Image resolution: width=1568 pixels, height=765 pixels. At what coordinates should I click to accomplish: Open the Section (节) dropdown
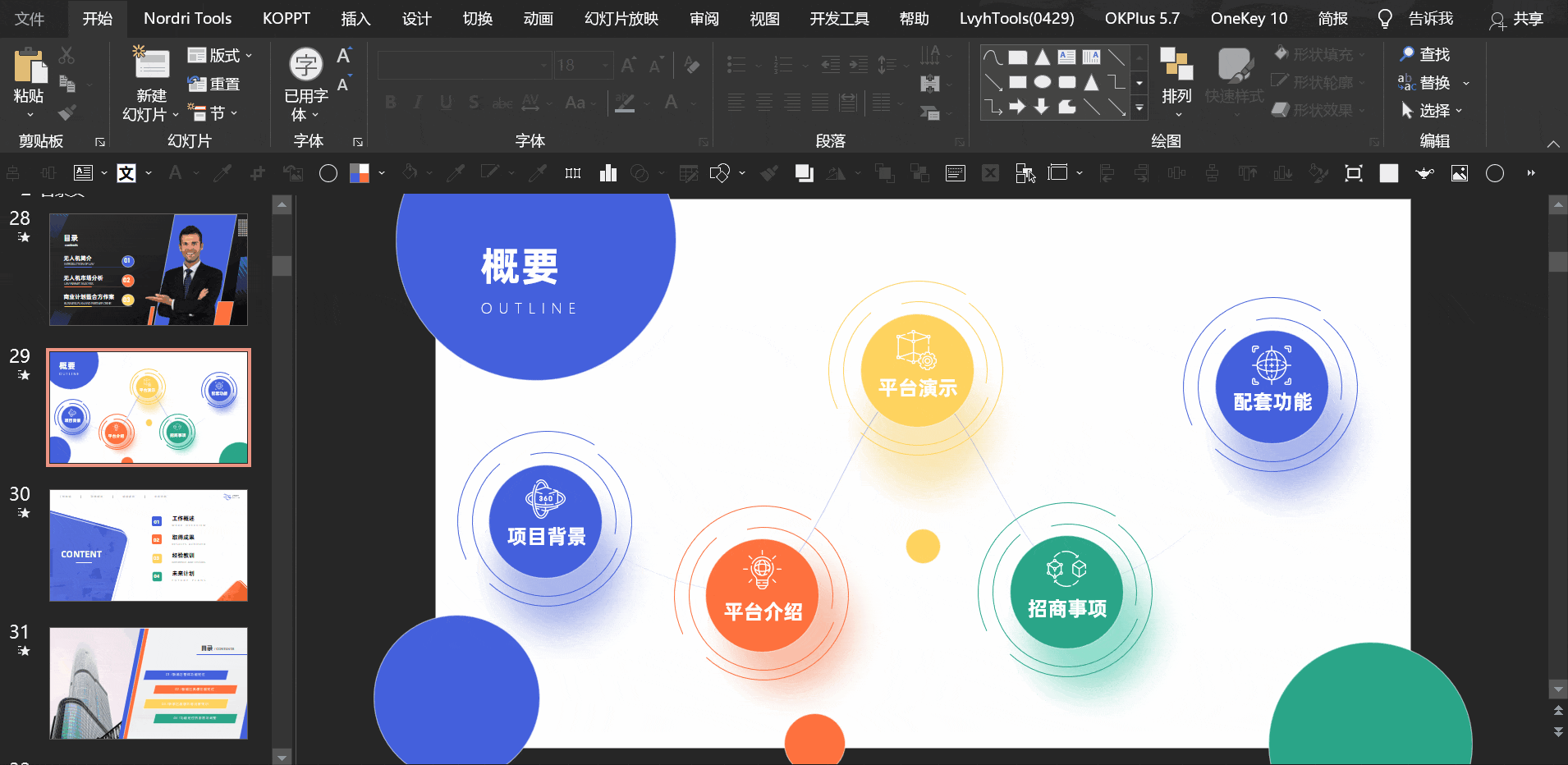[x=213, y=112]
